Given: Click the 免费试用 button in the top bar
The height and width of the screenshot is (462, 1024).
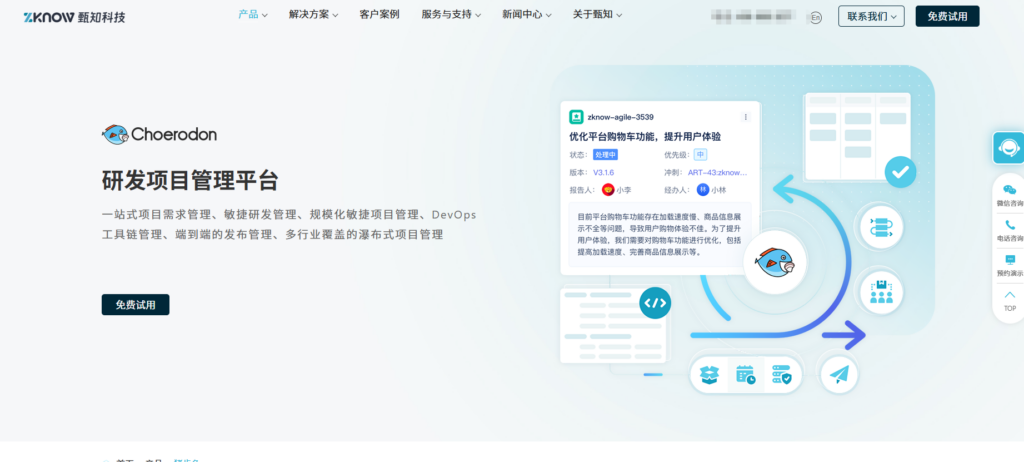Looking at the screenshot, I should (947, 16).
